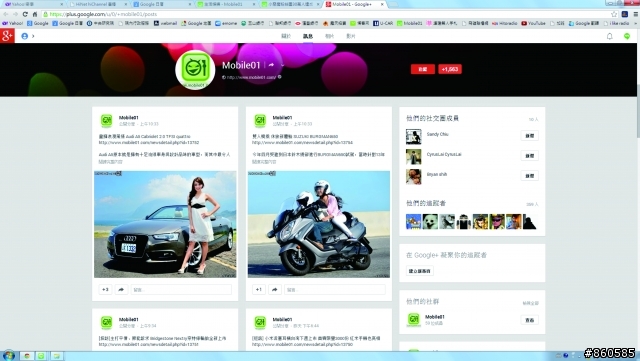This screenshot has height=361, width=640.
Task: Bookmark this page with the star icon
Action: pos(614,14)
